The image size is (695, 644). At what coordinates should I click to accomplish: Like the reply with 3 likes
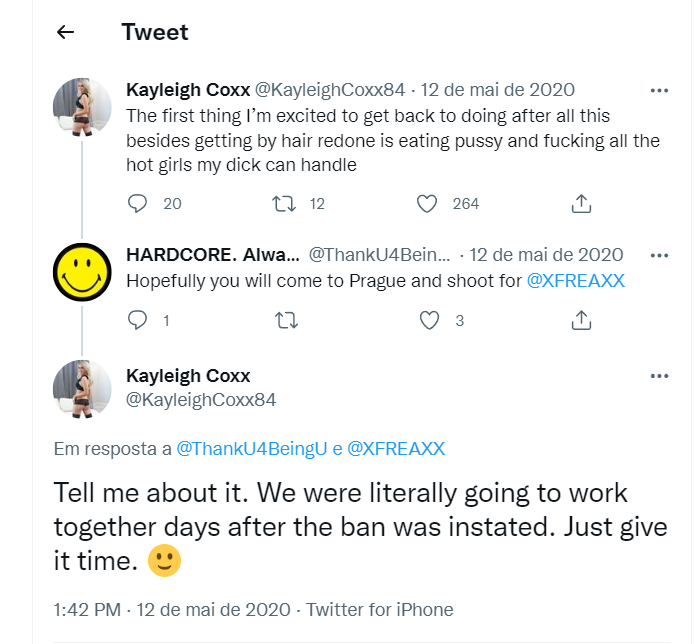pyautogui.click(x=429, y=321)
